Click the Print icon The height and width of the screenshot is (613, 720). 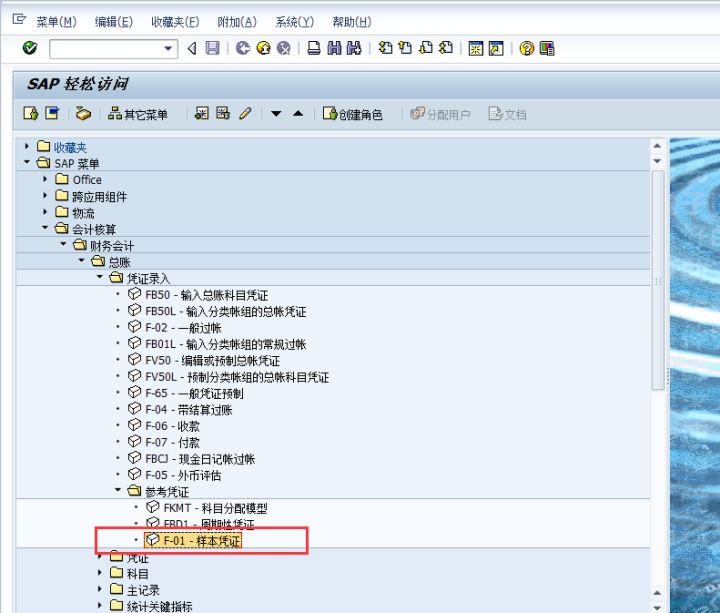(314, 48)
